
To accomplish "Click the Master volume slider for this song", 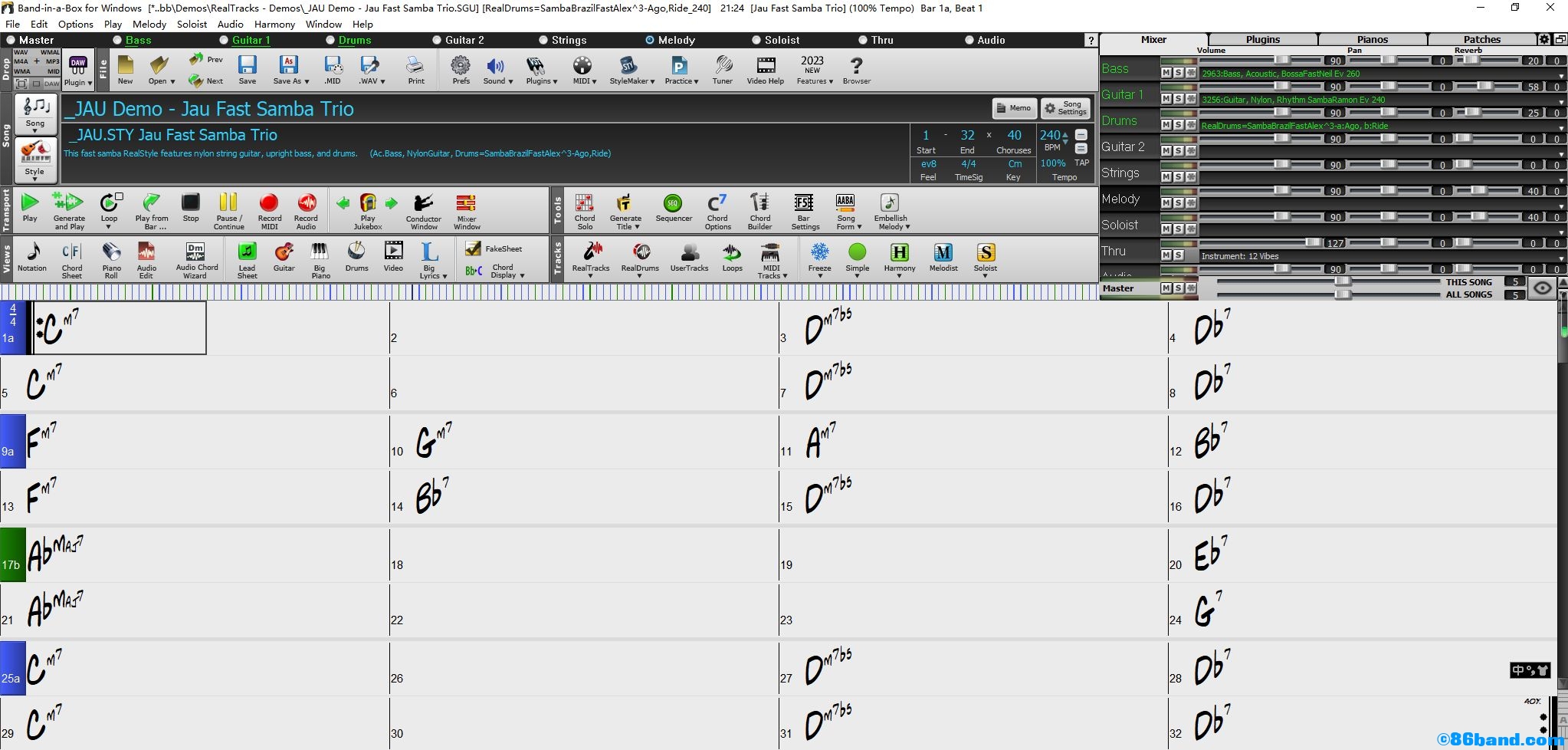I will pyautogui.click(x=1342, y=282).
